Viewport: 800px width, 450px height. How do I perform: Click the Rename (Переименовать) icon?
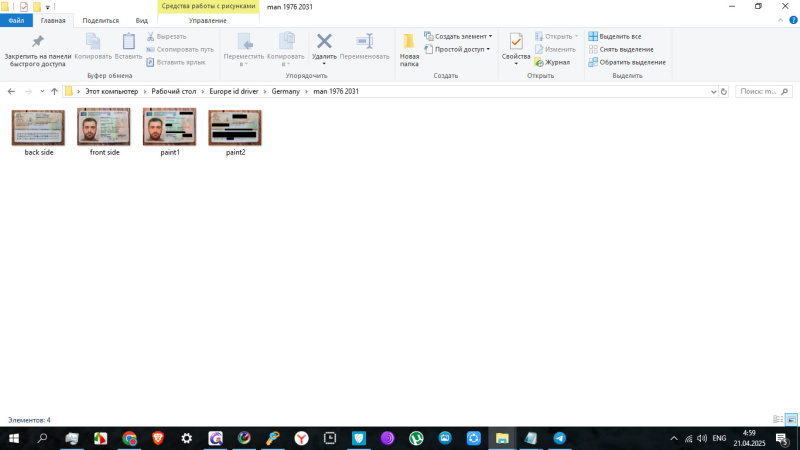(364, 41)
